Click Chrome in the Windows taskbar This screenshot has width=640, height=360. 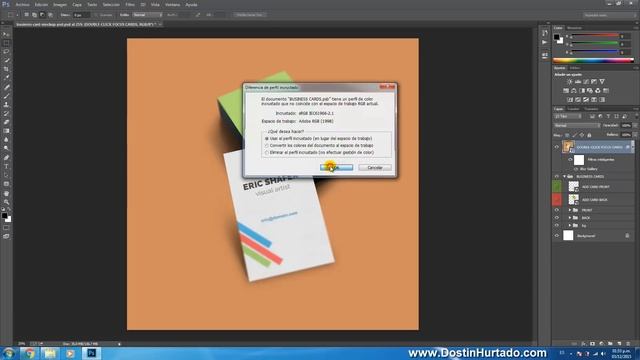tap(29, 353)
